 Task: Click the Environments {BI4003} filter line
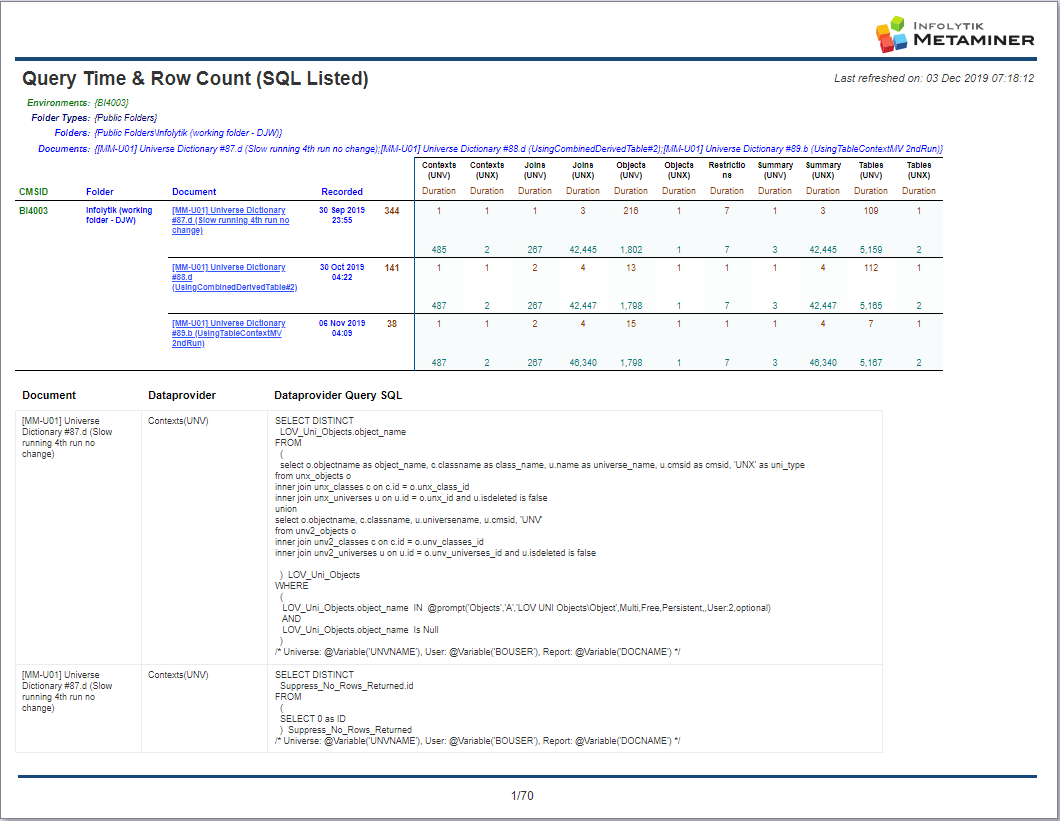click(78, 103)
